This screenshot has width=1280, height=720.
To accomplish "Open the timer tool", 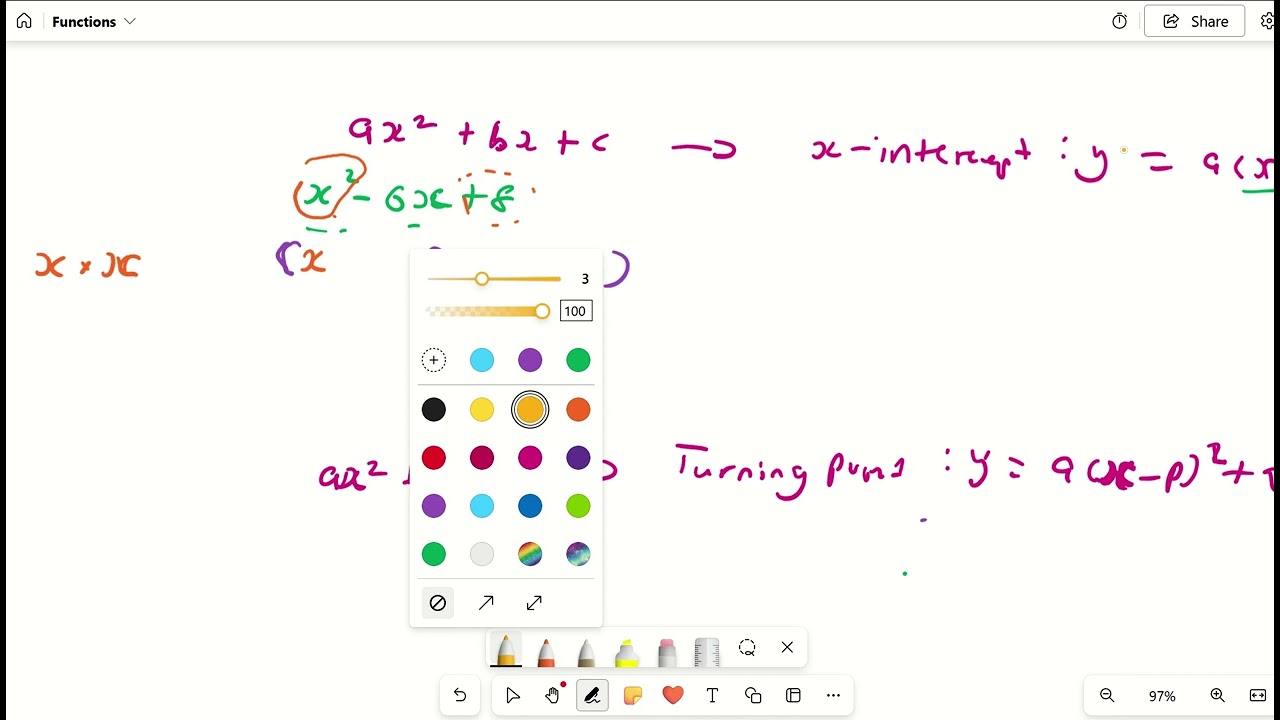I will tap(1120, 21).
